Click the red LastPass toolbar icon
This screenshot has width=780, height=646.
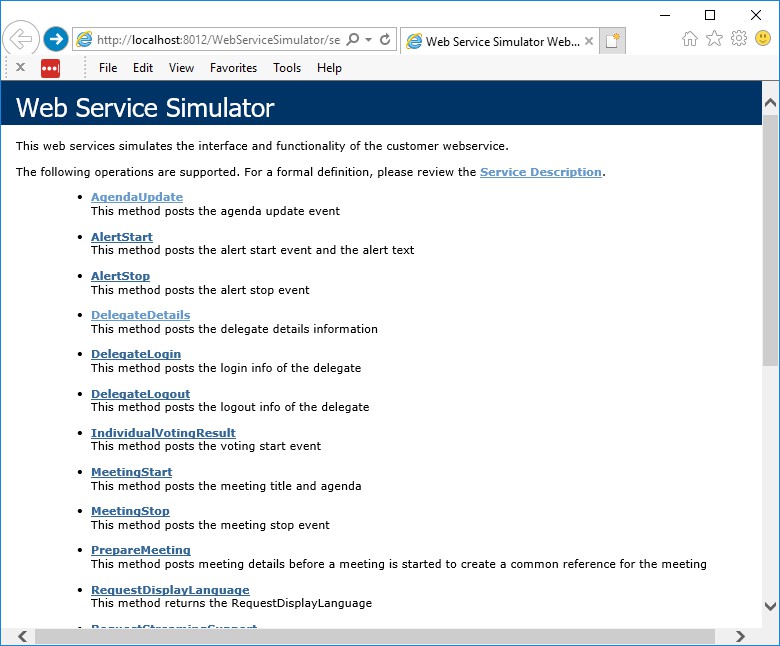[x=50, y=68]
